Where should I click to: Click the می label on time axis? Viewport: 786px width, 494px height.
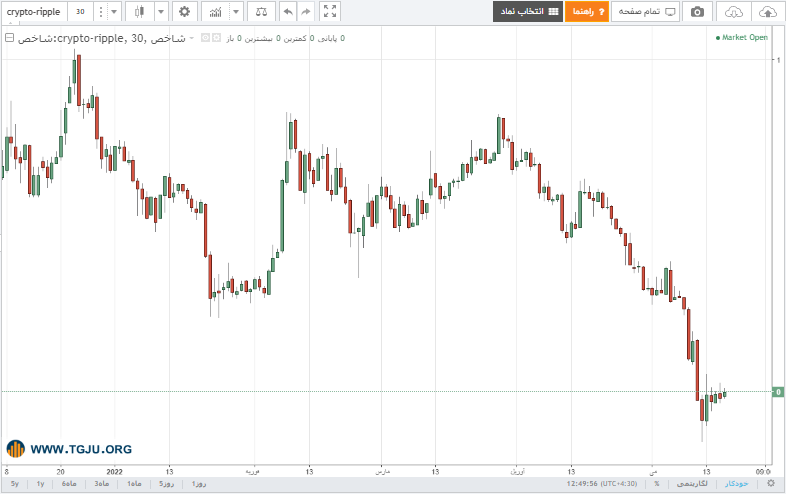click(653, 471)
